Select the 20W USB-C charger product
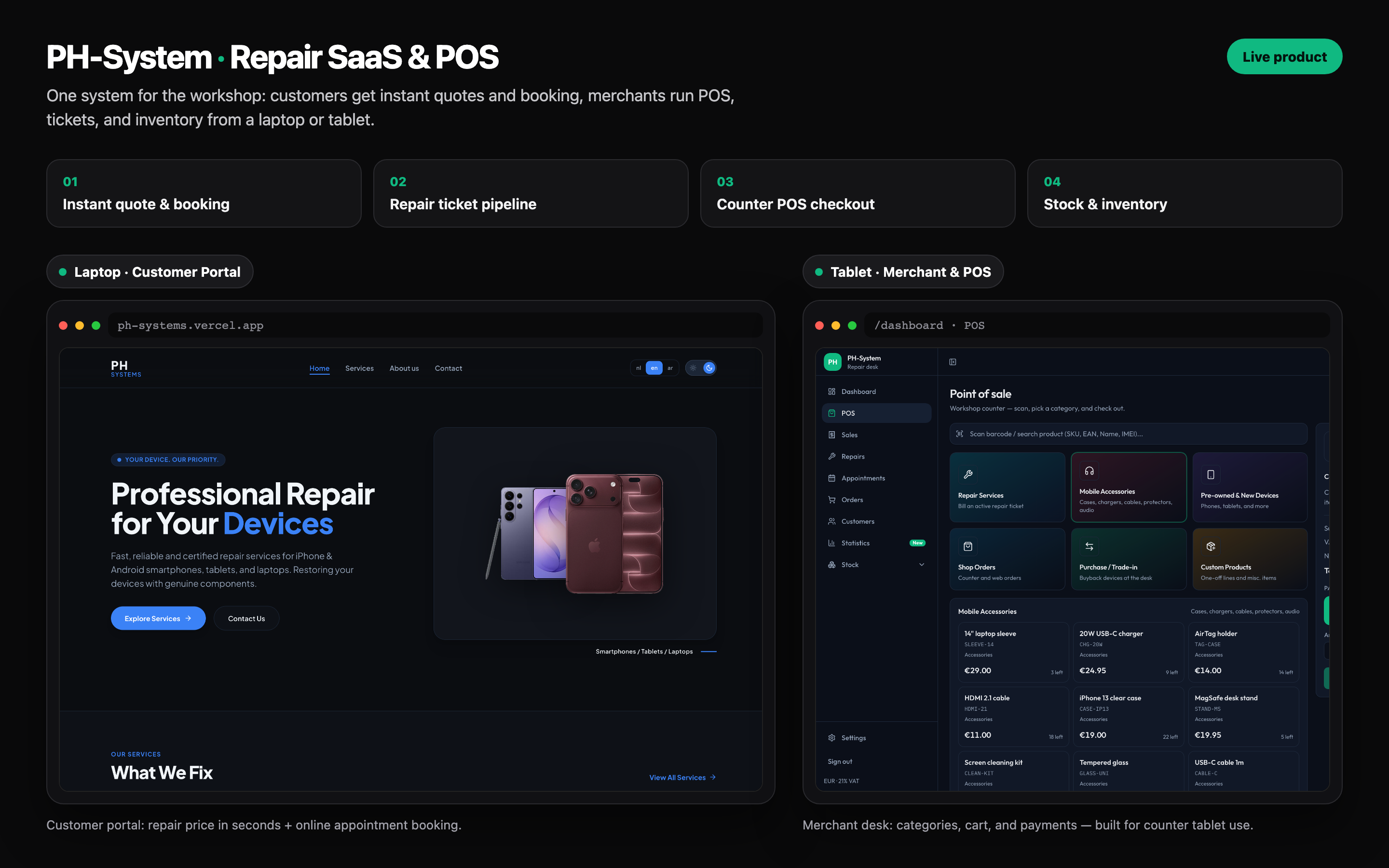Screen dimensions: 1389x868 tap(1129, 652)
